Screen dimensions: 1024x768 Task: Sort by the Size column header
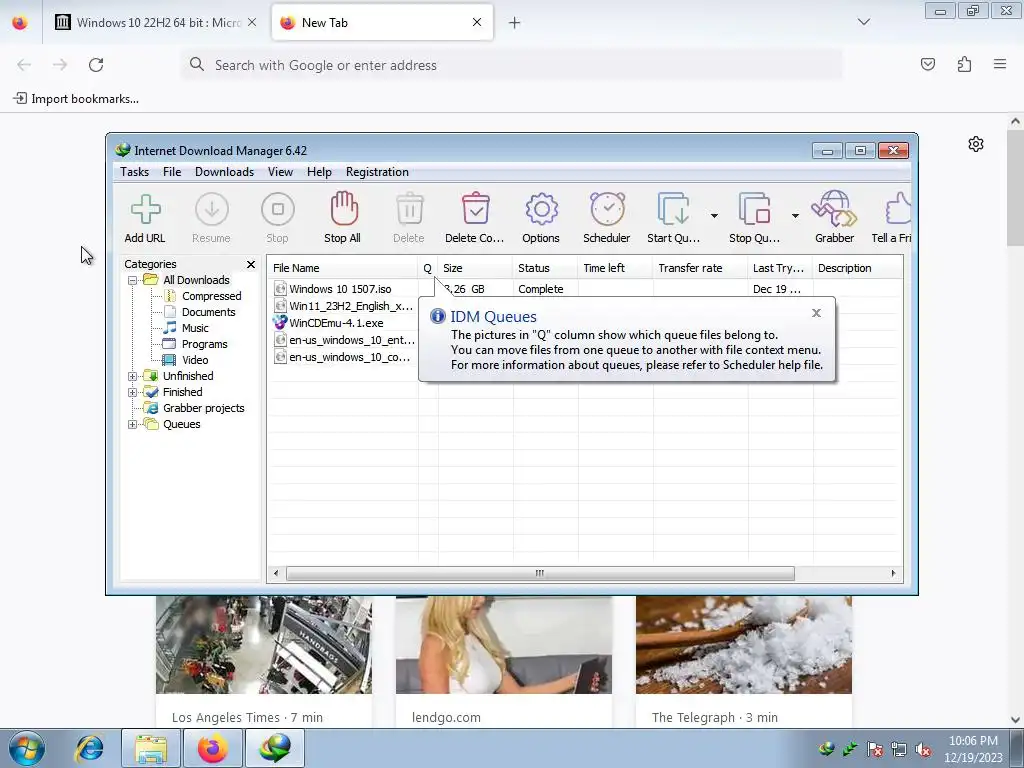click(475, 268)
